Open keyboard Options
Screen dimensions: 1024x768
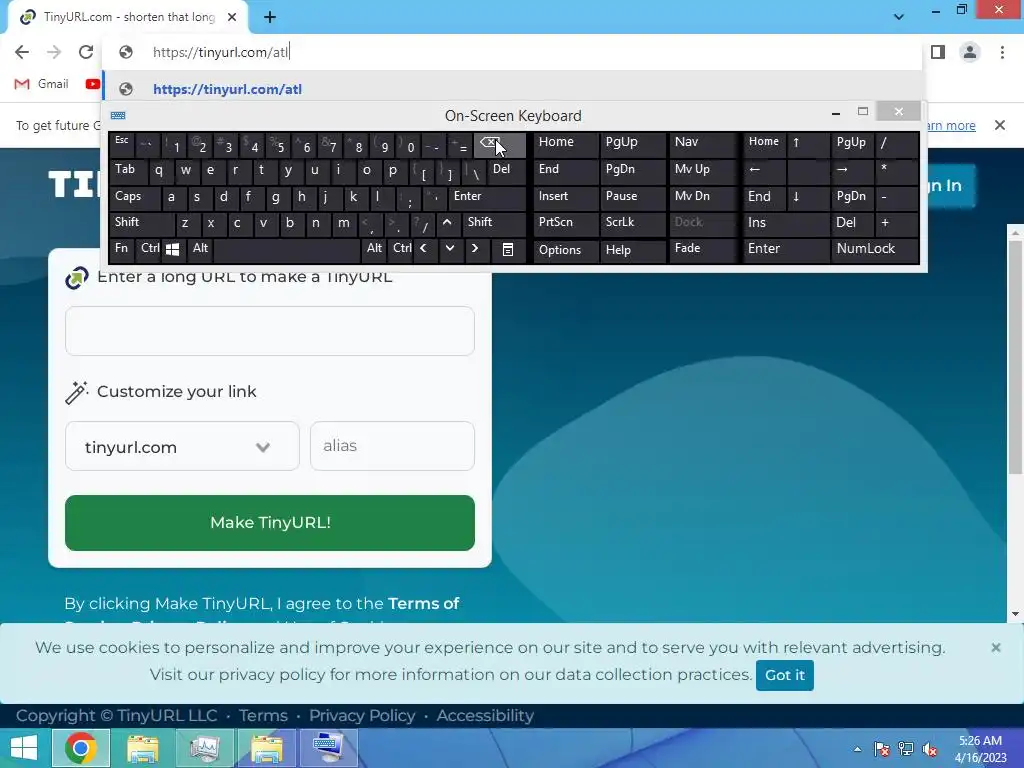[x=566, y=249]
